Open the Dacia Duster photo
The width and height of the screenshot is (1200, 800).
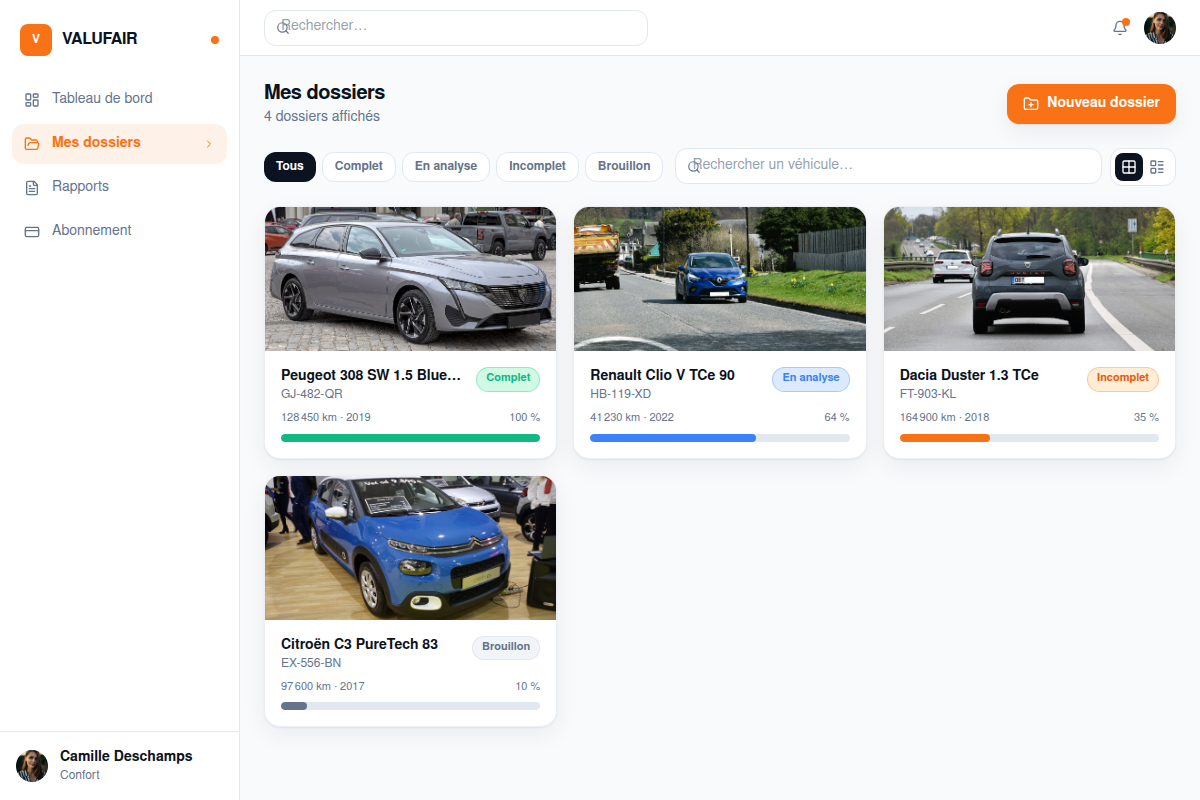pyautogui.click(x=1029, y=279)
